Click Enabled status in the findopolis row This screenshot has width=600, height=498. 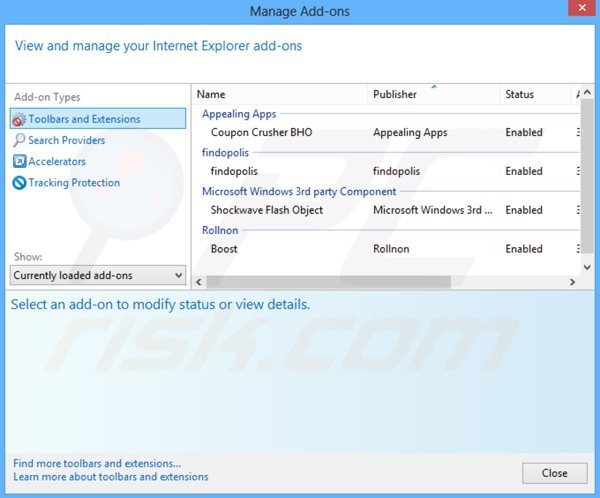pos(524,171)
